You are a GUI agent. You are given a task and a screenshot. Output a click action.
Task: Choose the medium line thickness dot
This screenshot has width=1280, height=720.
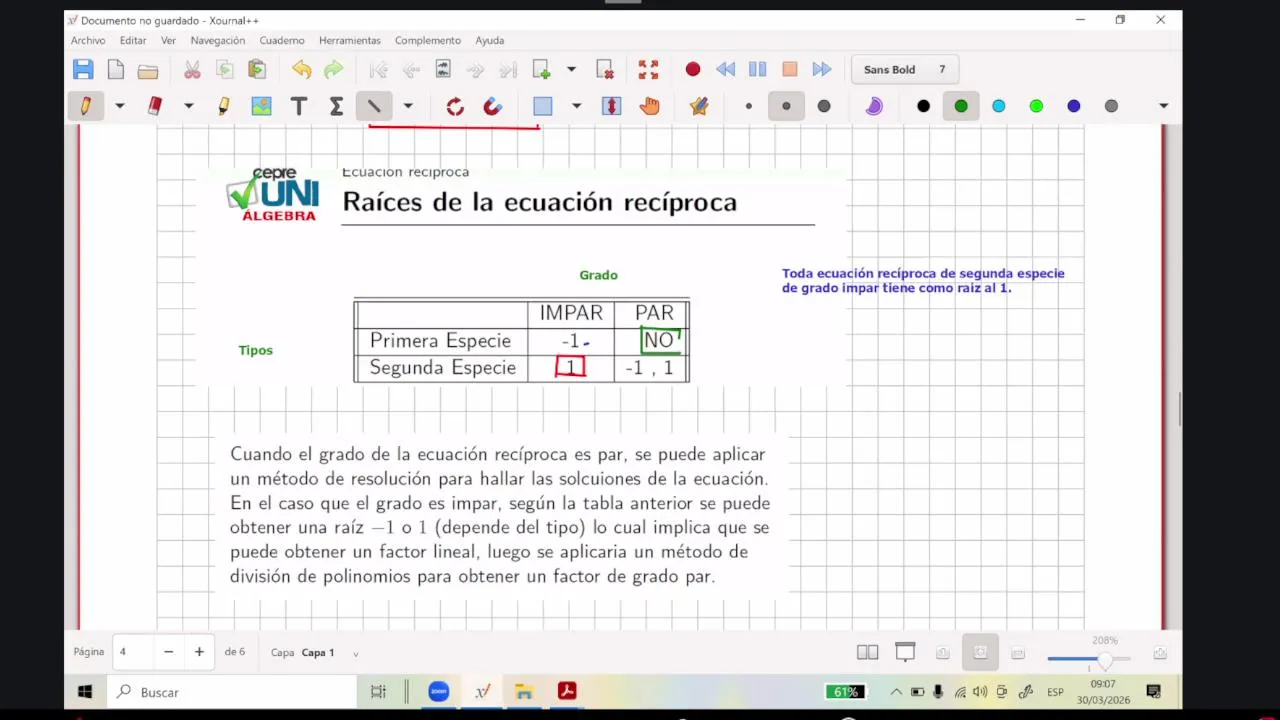786,106
